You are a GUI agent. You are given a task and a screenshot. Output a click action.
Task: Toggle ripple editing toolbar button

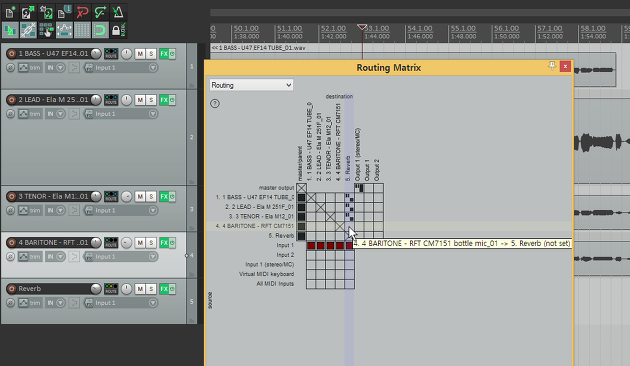point(46,30)
